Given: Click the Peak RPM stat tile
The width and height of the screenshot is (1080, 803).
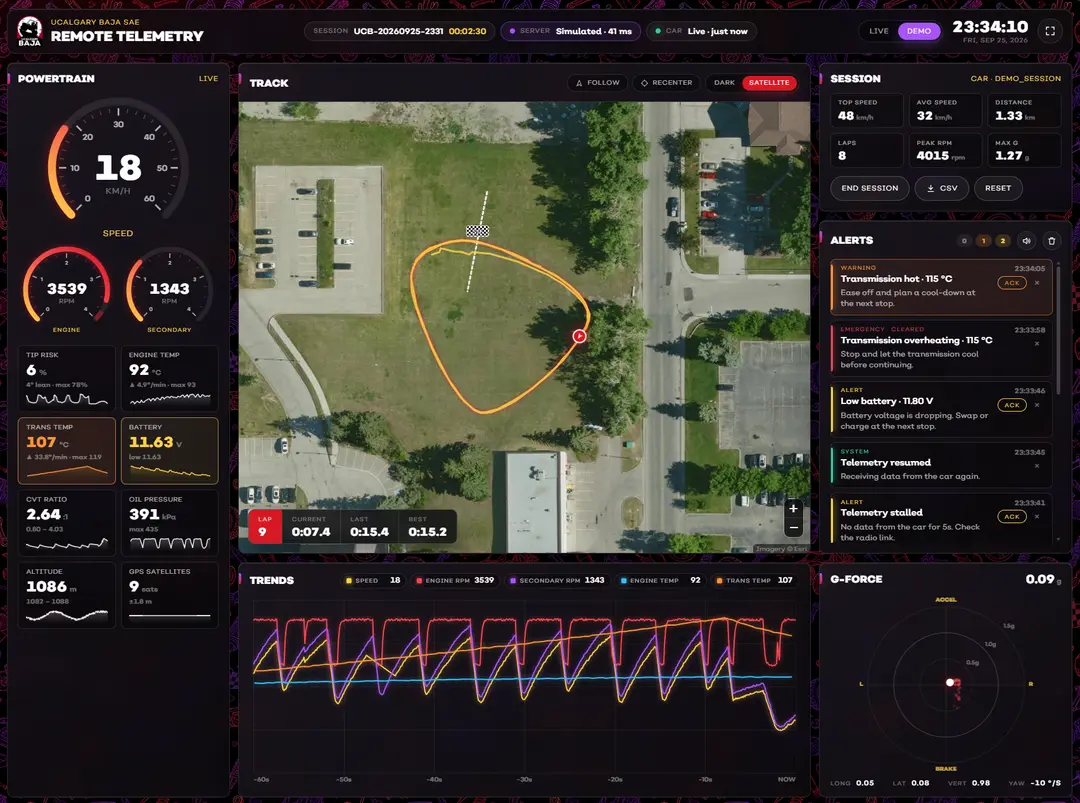Looking at the screenshot, I should (945, 150).
